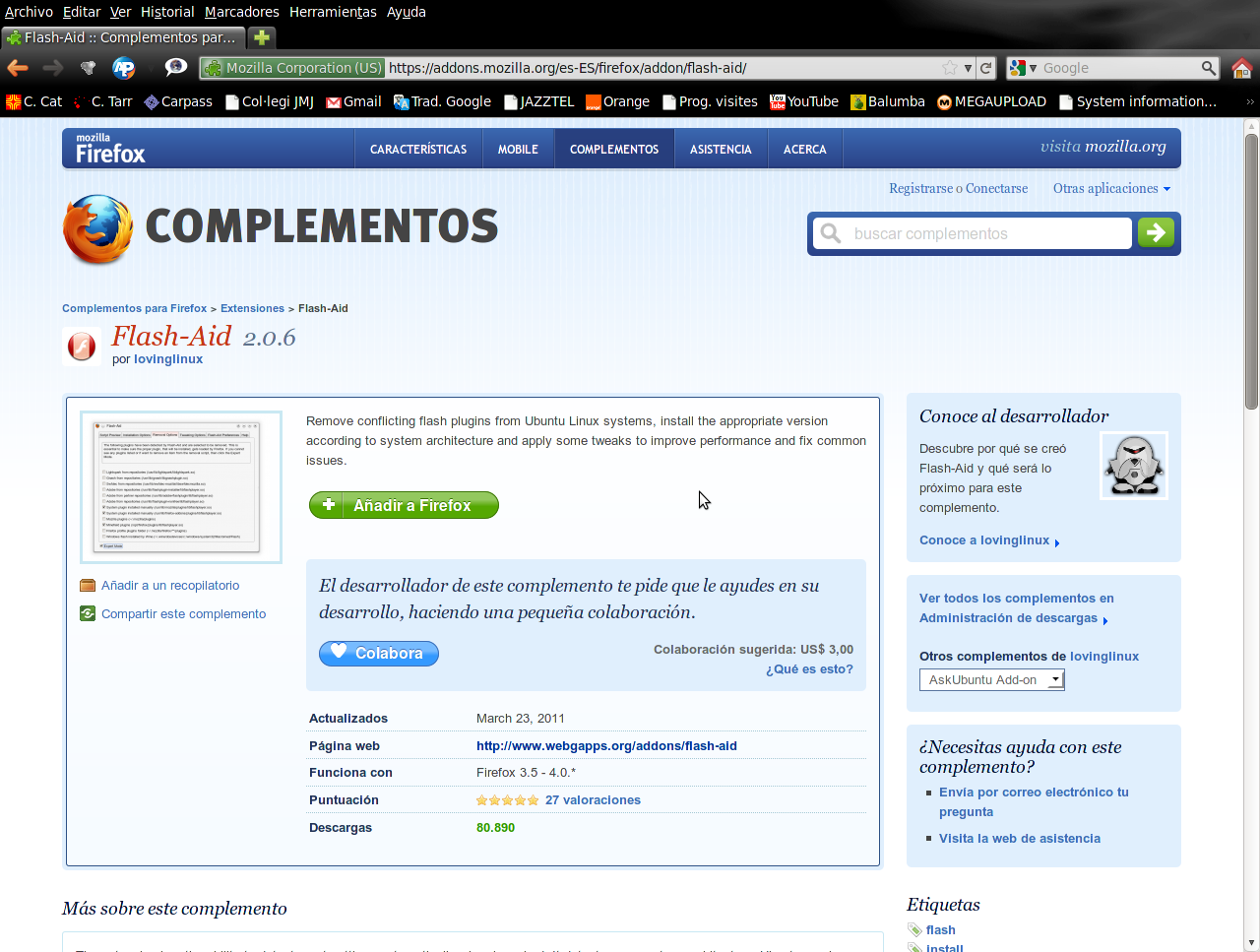
Task: Go back with the orange back arrow
Action: tap(18, 68)
